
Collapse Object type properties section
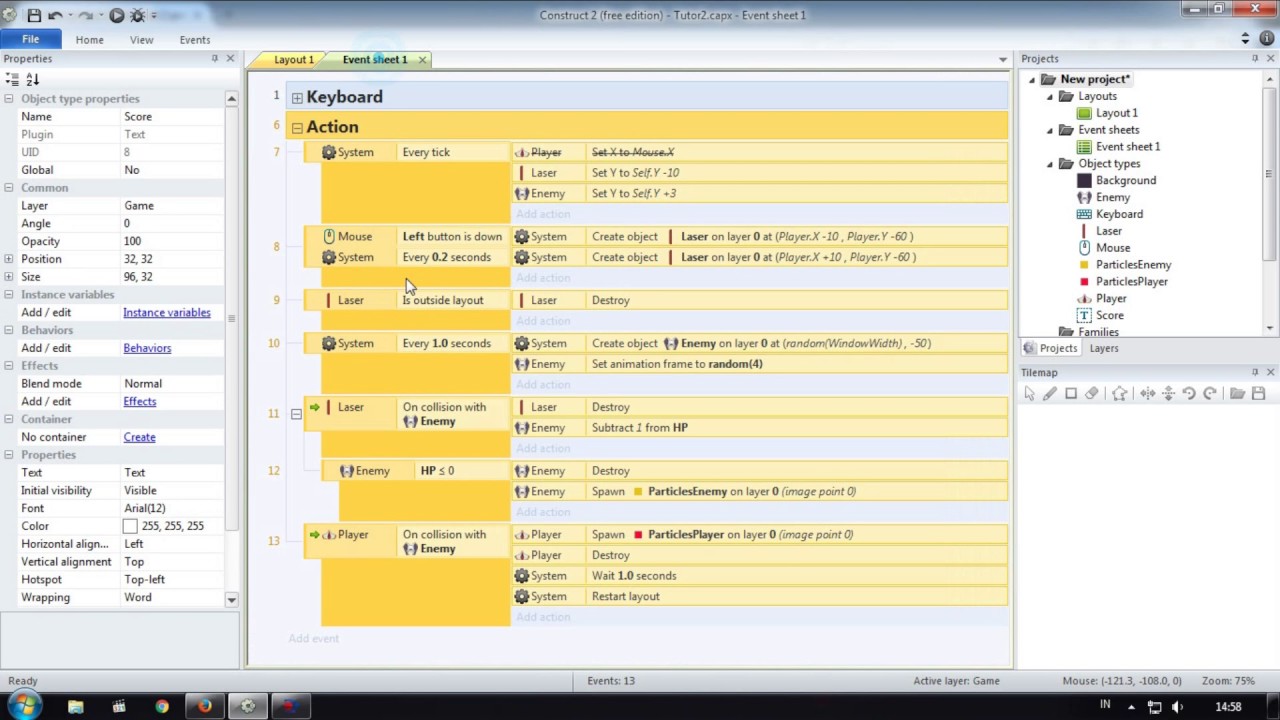coord(9,99)
